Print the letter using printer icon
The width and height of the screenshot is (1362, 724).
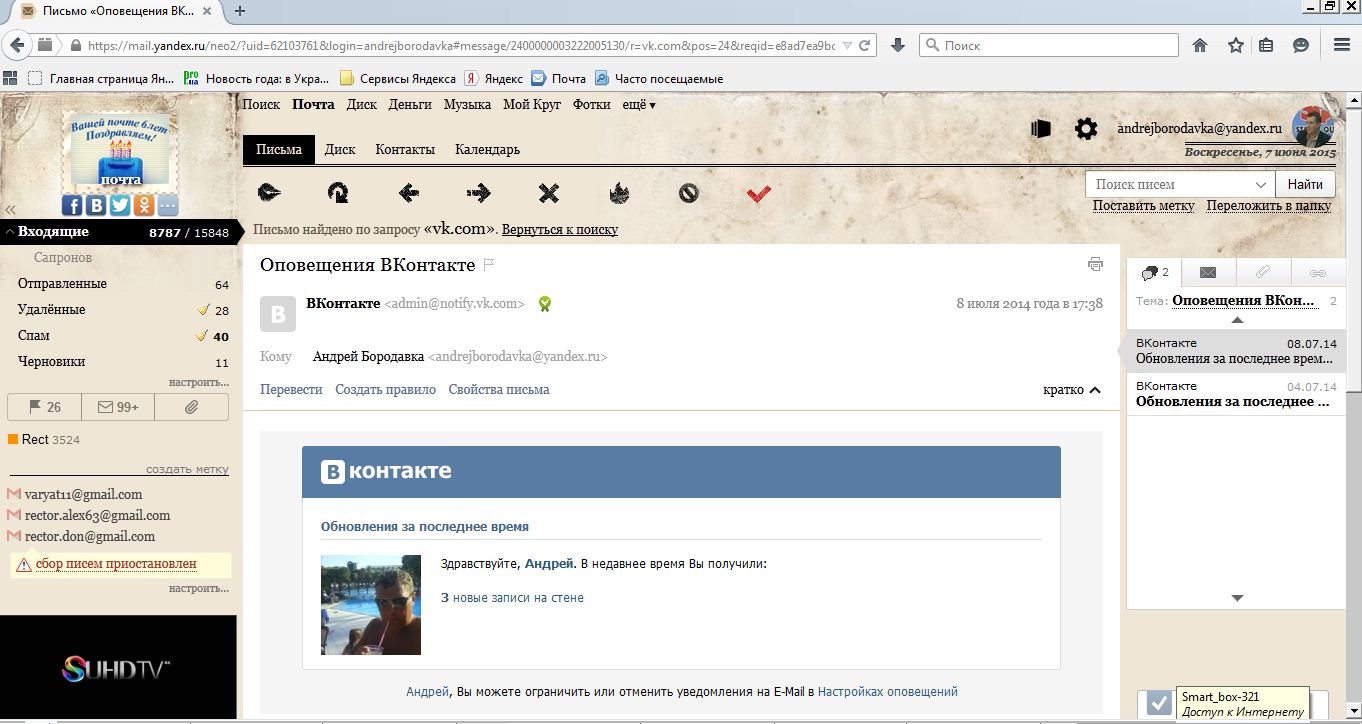(x=1095, y=265)
